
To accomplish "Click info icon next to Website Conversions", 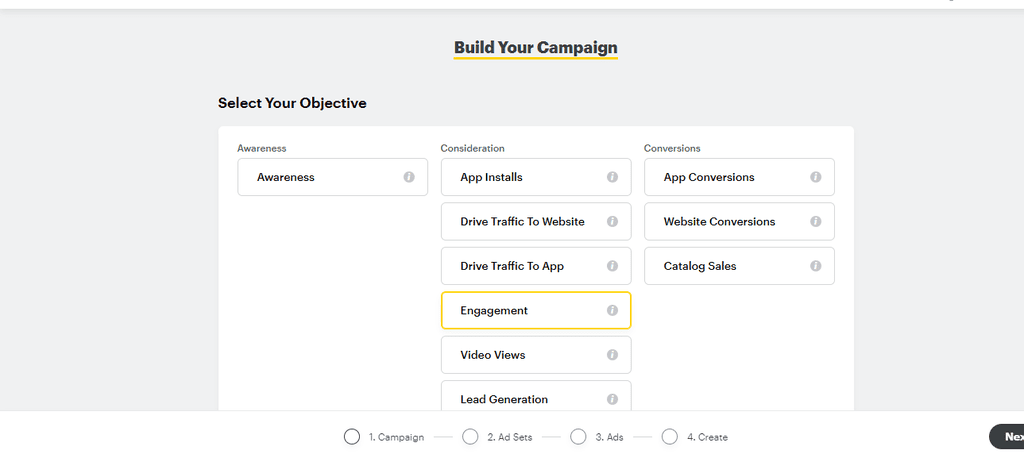I will coord(816,221).
